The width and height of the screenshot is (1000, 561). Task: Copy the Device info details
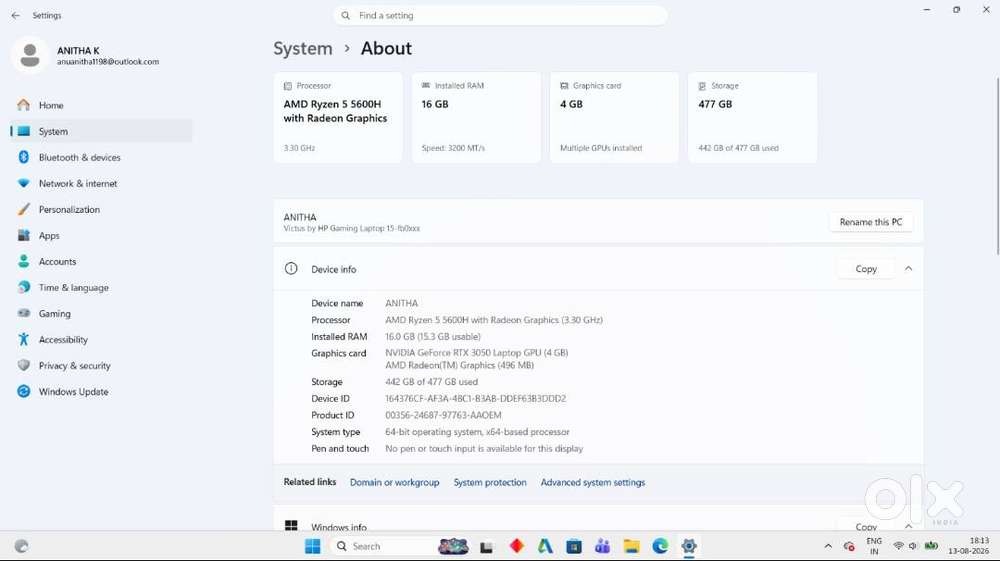coord(866,269)
